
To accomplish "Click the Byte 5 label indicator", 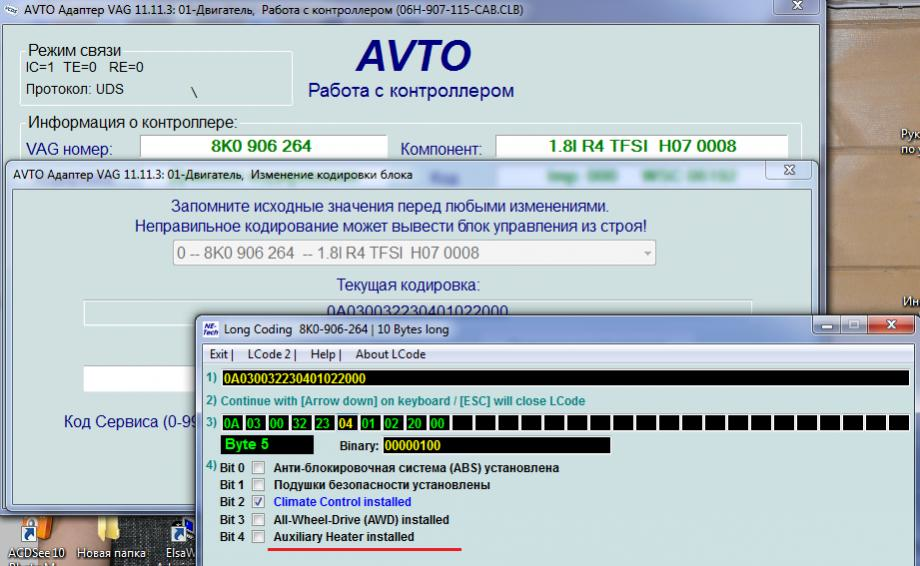I will click(x=267, y=445).
